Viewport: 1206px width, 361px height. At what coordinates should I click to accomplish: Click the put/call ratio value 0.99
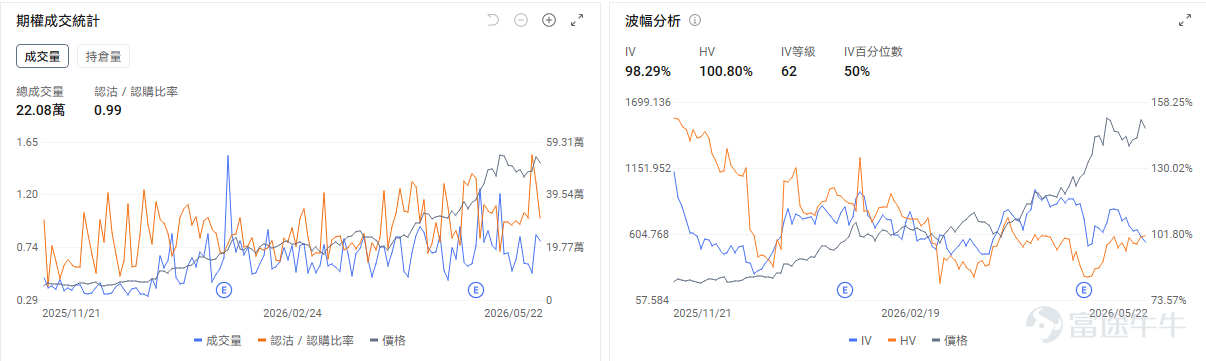point(108,110)
